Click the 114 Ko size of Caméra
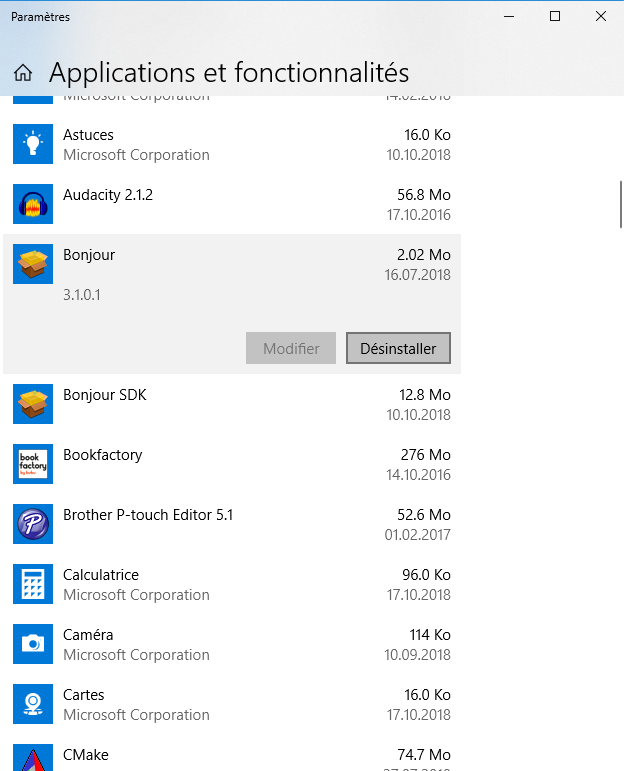This screenshot has width=624, height=771. pyautogui.click(x=430, y=635)
